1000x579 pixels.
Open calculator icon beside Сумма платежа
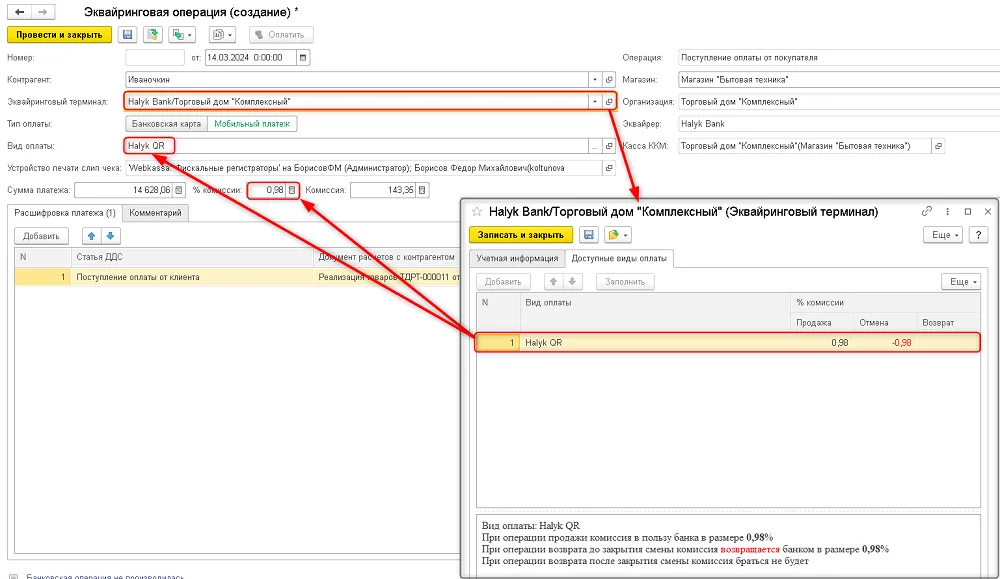[x=179, y=190]
